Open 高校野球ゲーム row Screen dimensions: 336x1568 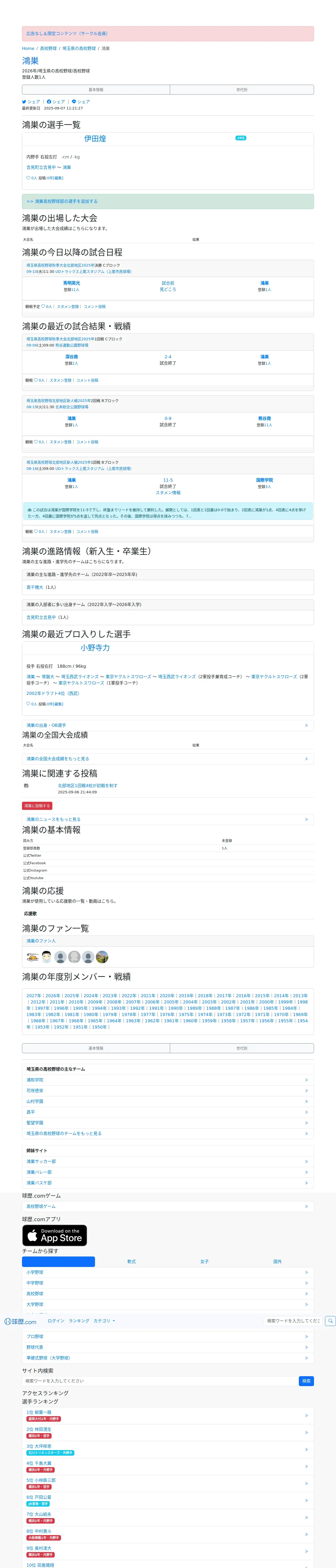[x=168, y=1206]
